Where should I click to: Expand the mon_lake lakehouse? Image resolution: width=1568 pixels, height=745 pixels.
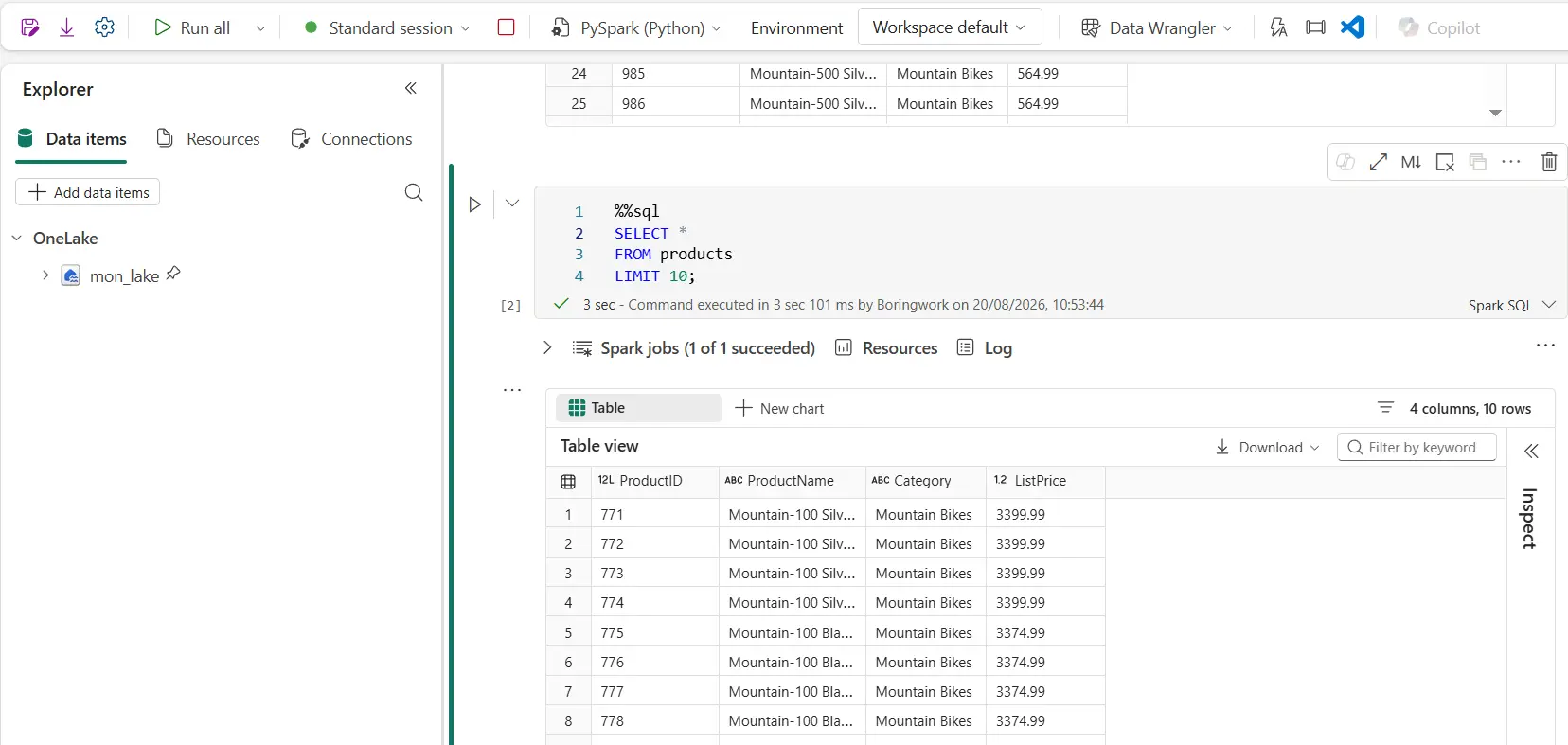click(x=45, y=275)
